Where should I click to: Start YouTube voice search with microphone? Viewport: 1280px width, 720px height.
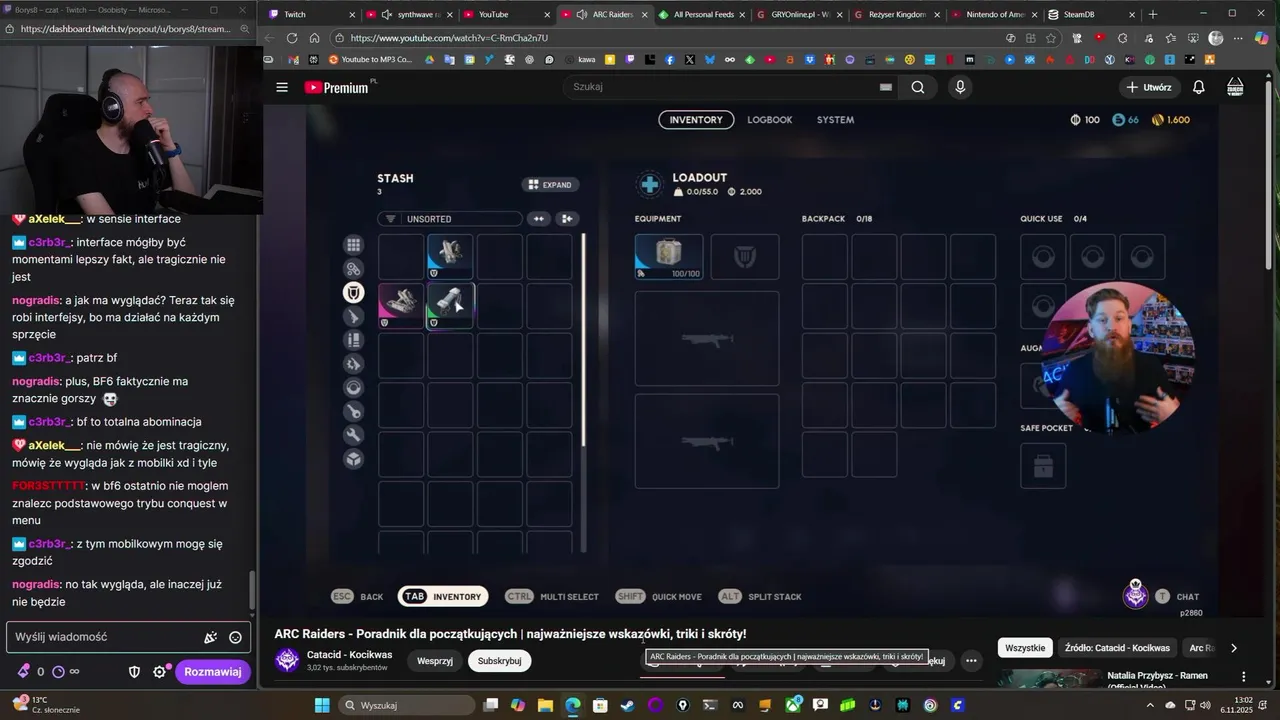[x=960, y=87]
